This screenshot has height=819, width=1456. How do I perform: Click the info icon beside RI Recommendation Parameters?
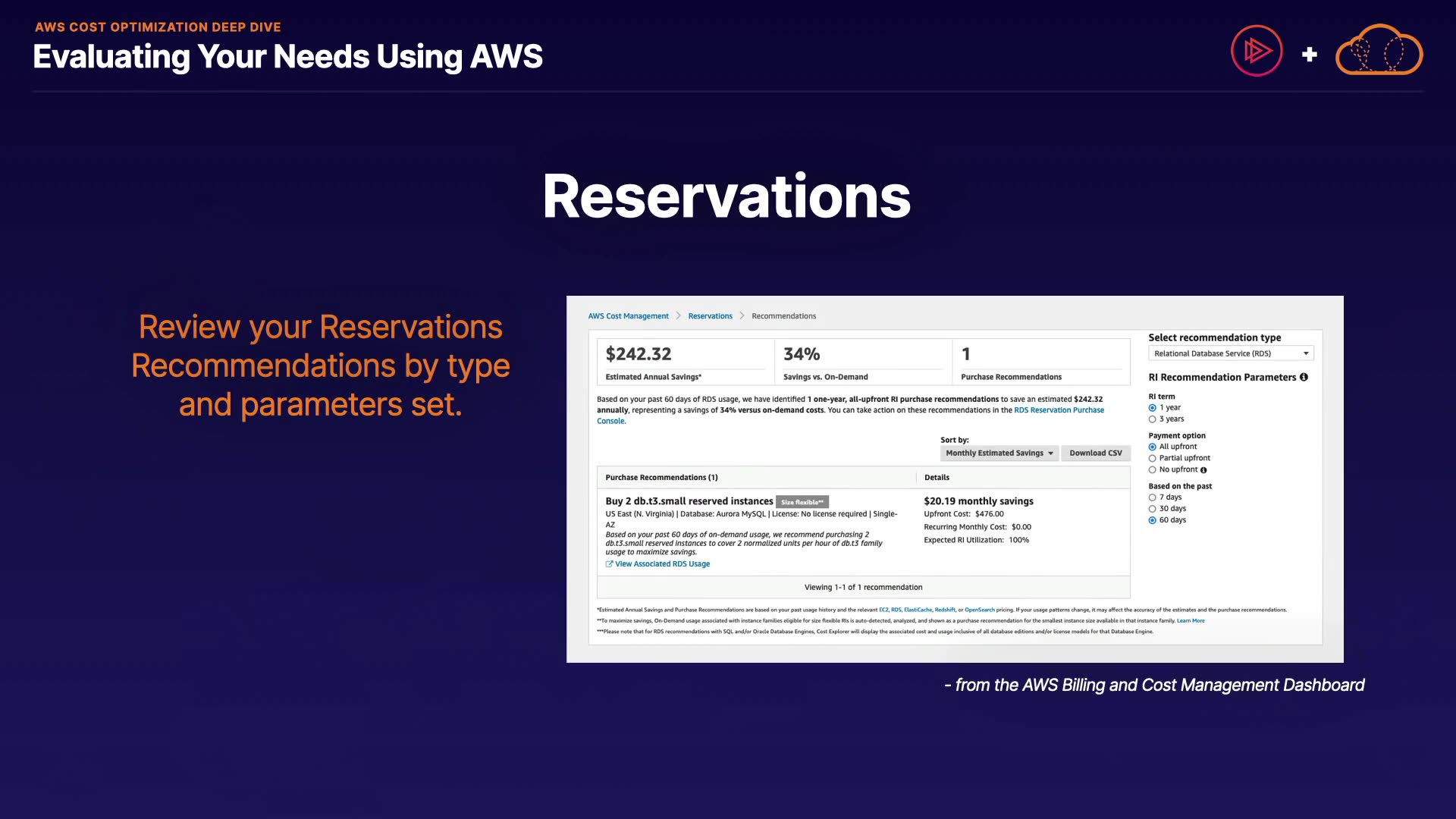(1304, 377)
